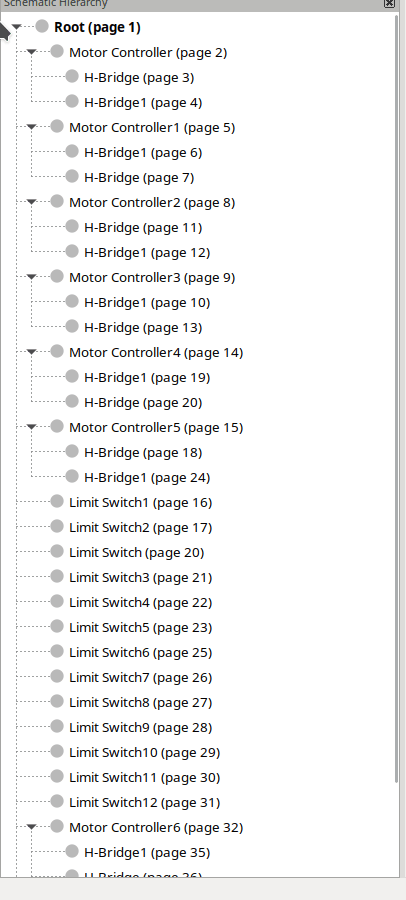Collapse the Motor Controller5 (page 15) branch
Viewport: 406px width, 900px height.
32,427
